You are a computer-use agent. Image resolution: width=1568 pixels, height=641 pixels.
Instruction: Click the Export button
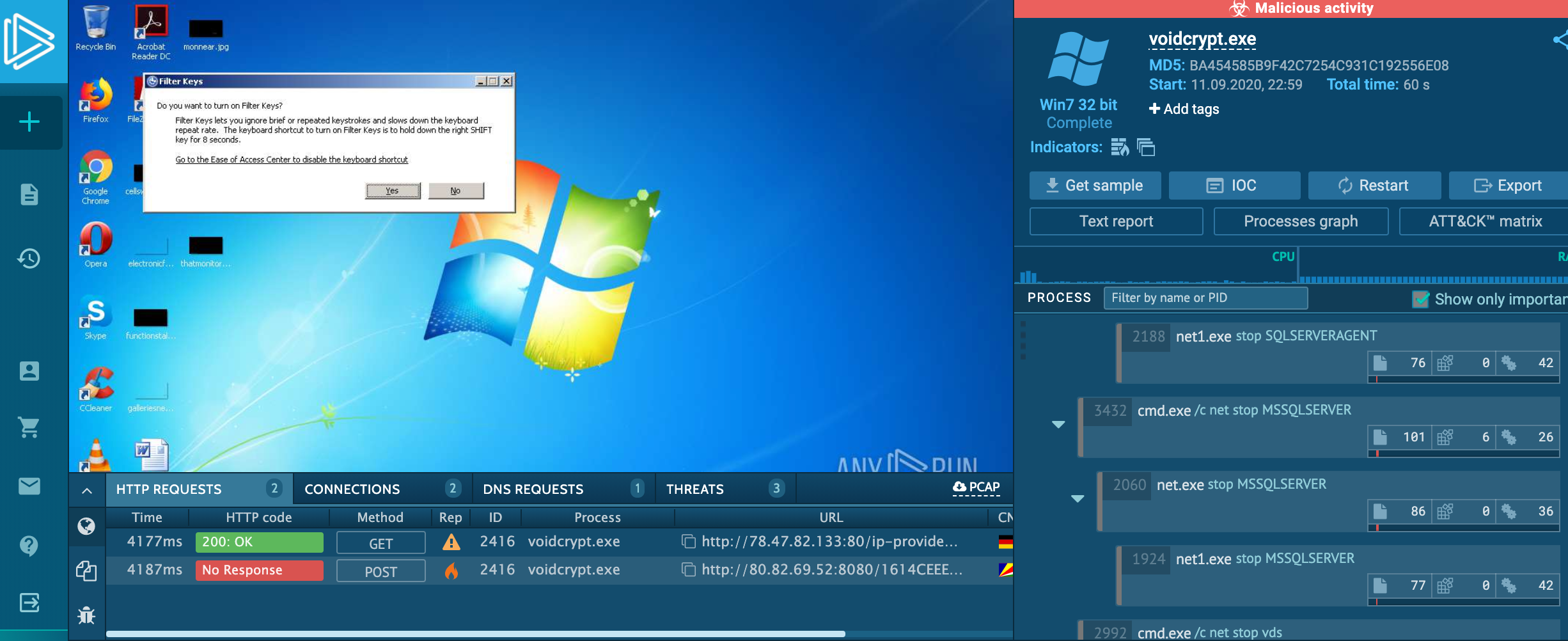(1509, 186)
